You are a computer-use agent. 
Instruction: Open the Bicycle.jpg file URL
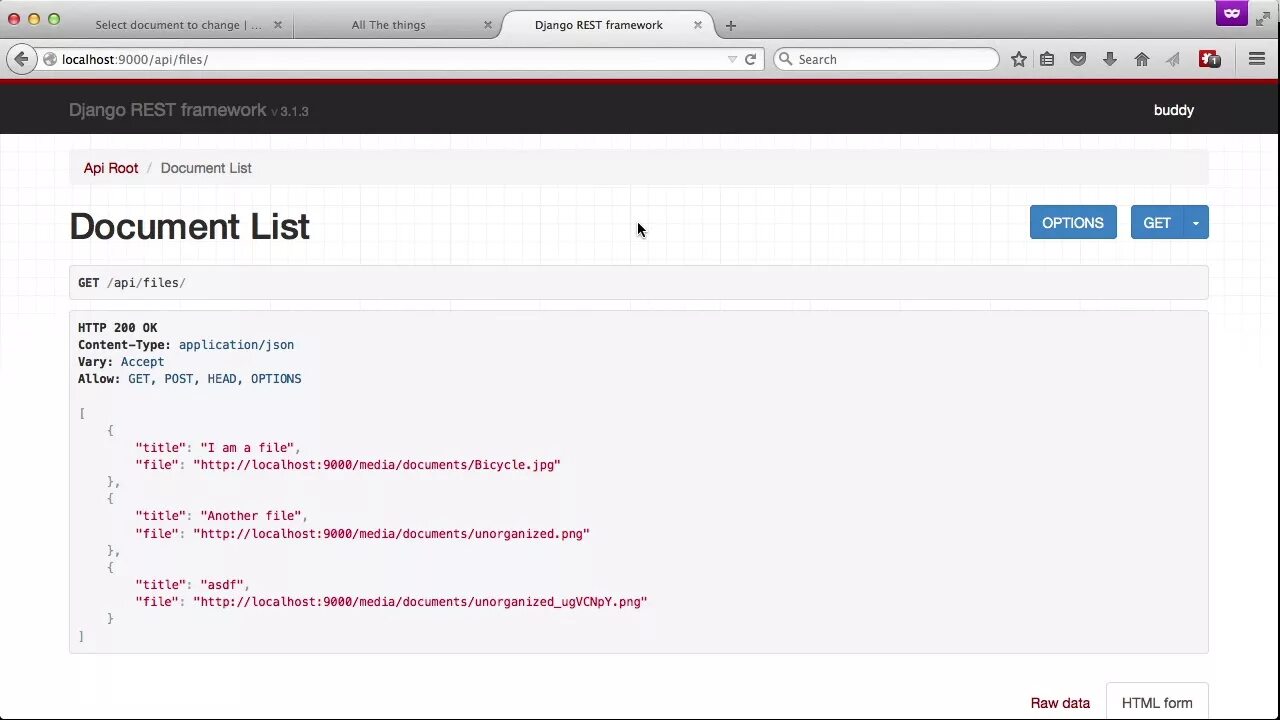377,465
